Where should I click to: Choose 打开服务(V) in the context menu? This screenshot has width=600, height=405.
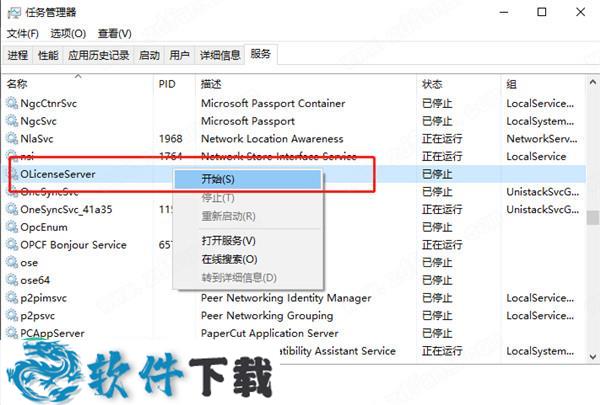pyautogui.click(x=248, y=240)
